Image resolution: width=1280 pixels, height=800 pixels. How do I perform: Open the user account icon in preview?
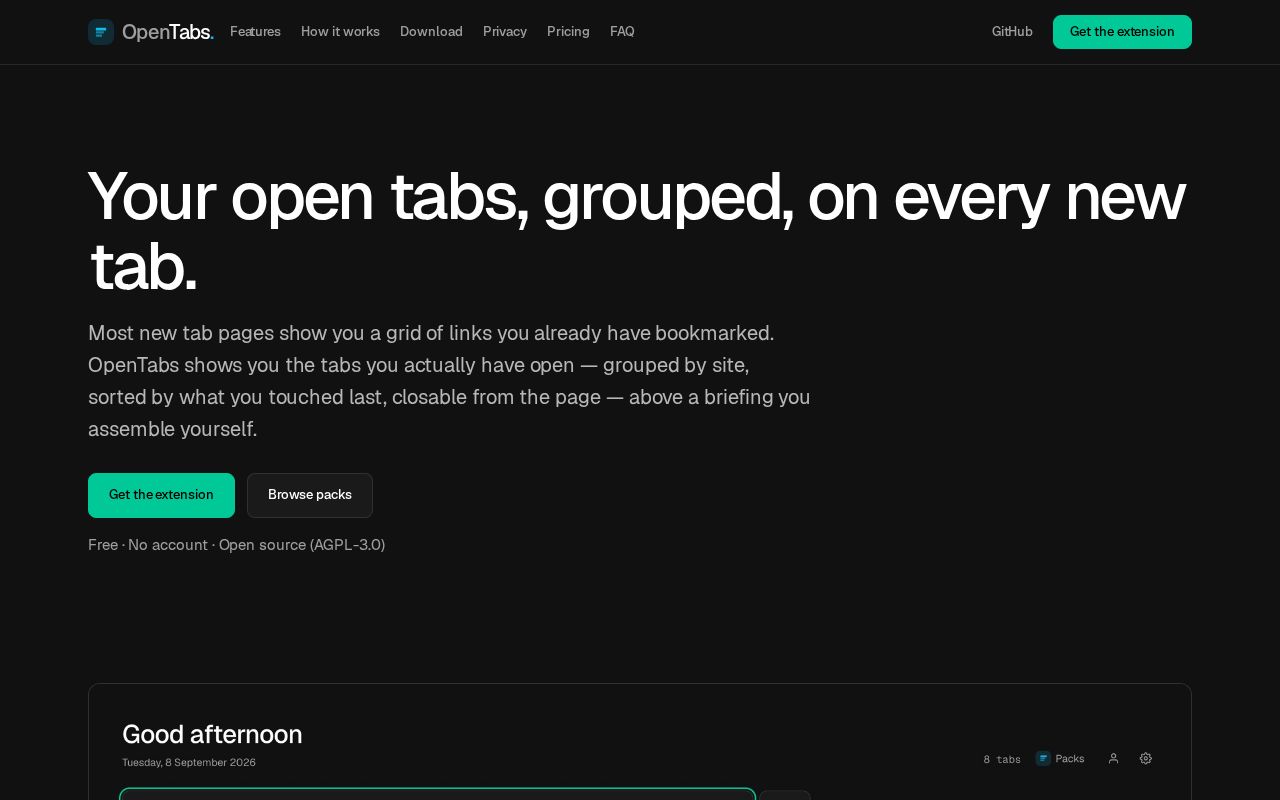[x=1113, y=758]
